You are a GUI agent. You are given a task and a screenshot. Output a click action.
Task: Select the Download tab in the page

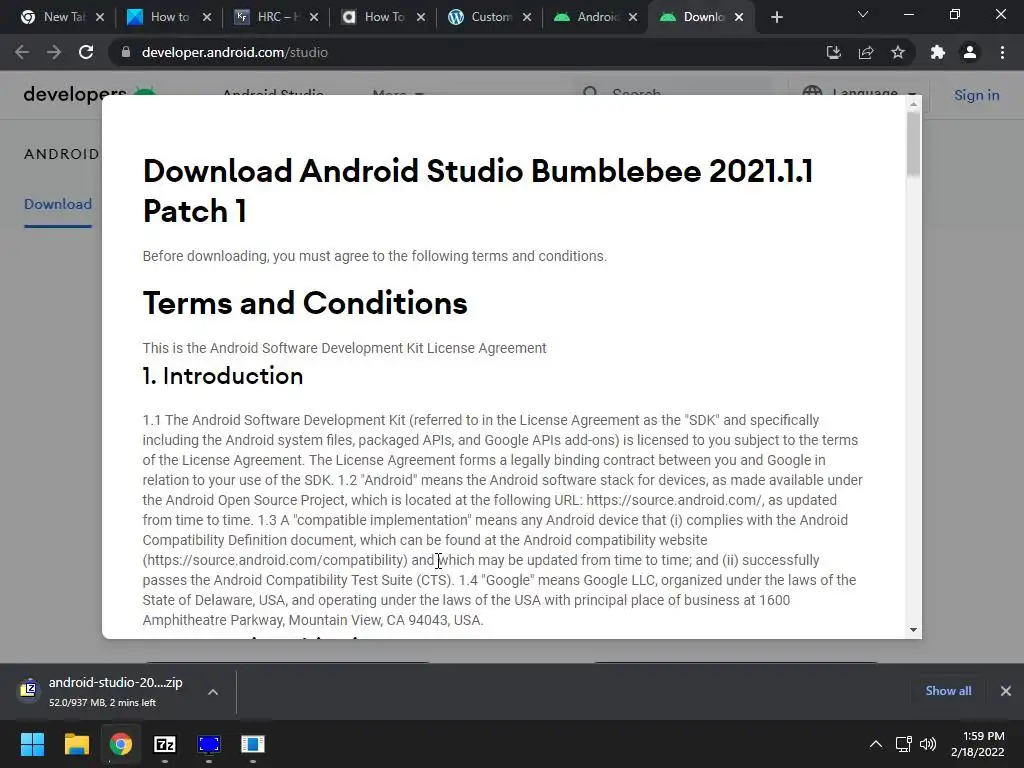click(58, 204)
